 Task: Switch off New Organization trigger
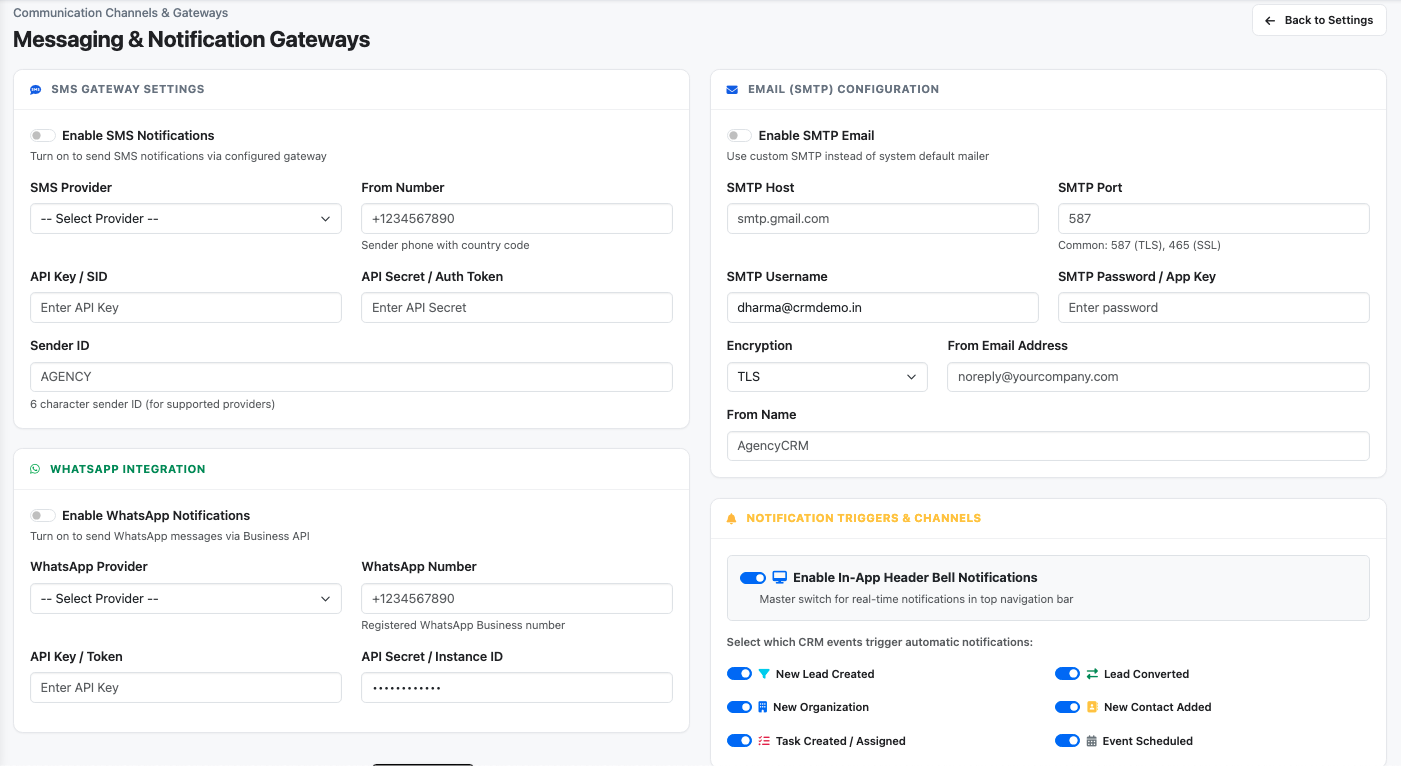tap(739, 707)
